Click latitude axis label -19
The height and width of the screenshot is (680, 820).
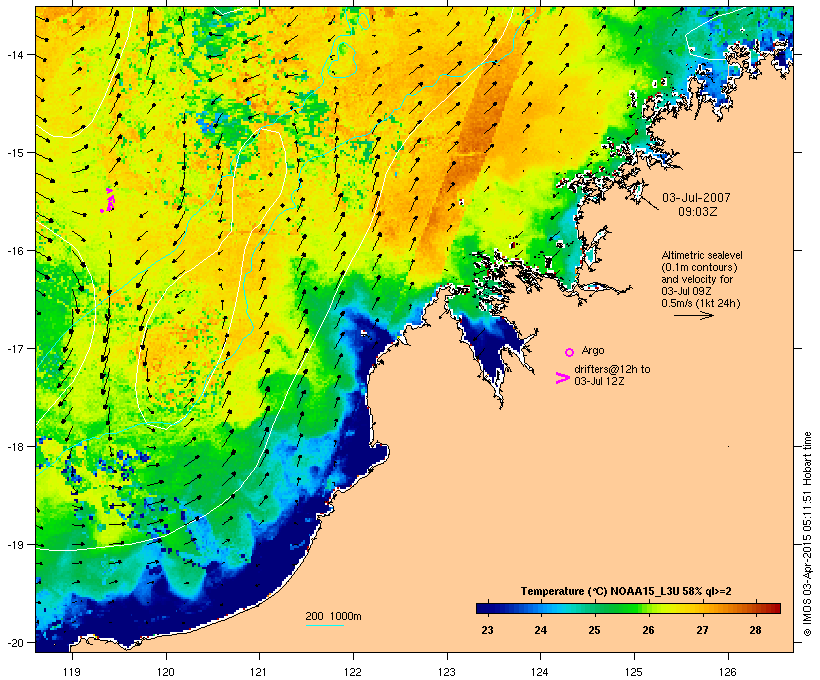(14, 545)
